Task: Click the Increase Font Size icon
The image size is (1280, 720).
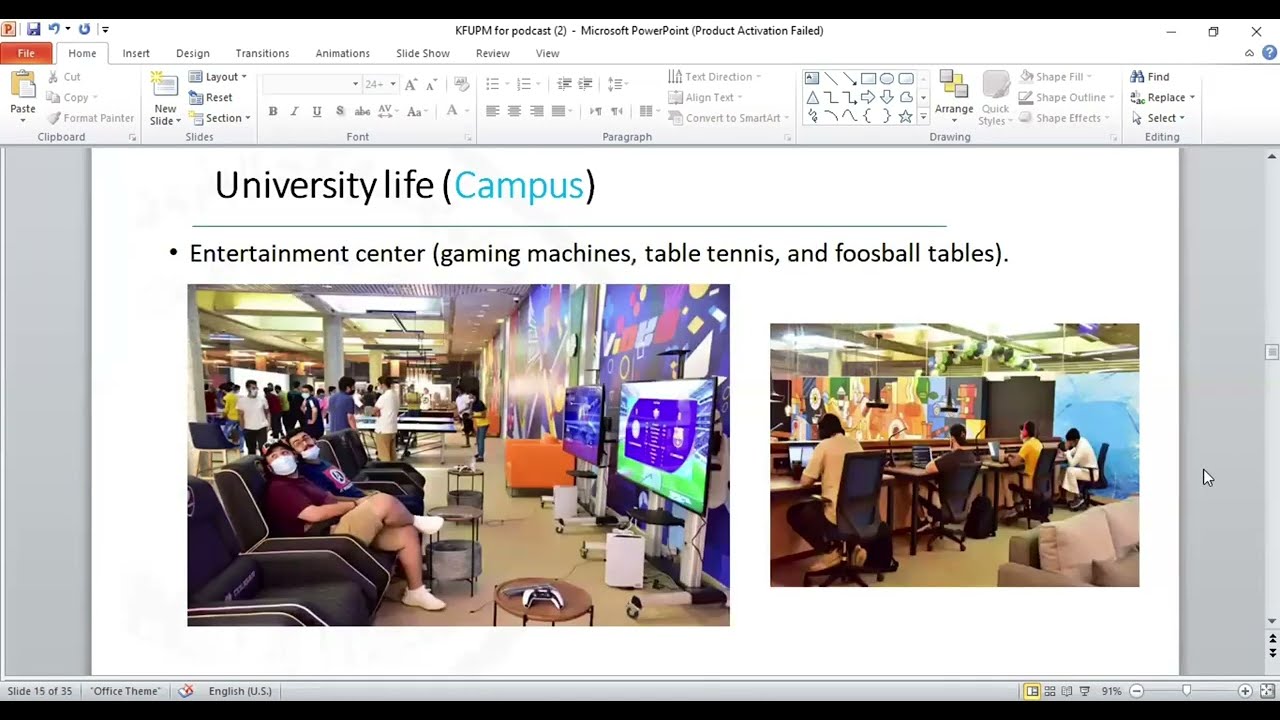Action: [411, 84]
